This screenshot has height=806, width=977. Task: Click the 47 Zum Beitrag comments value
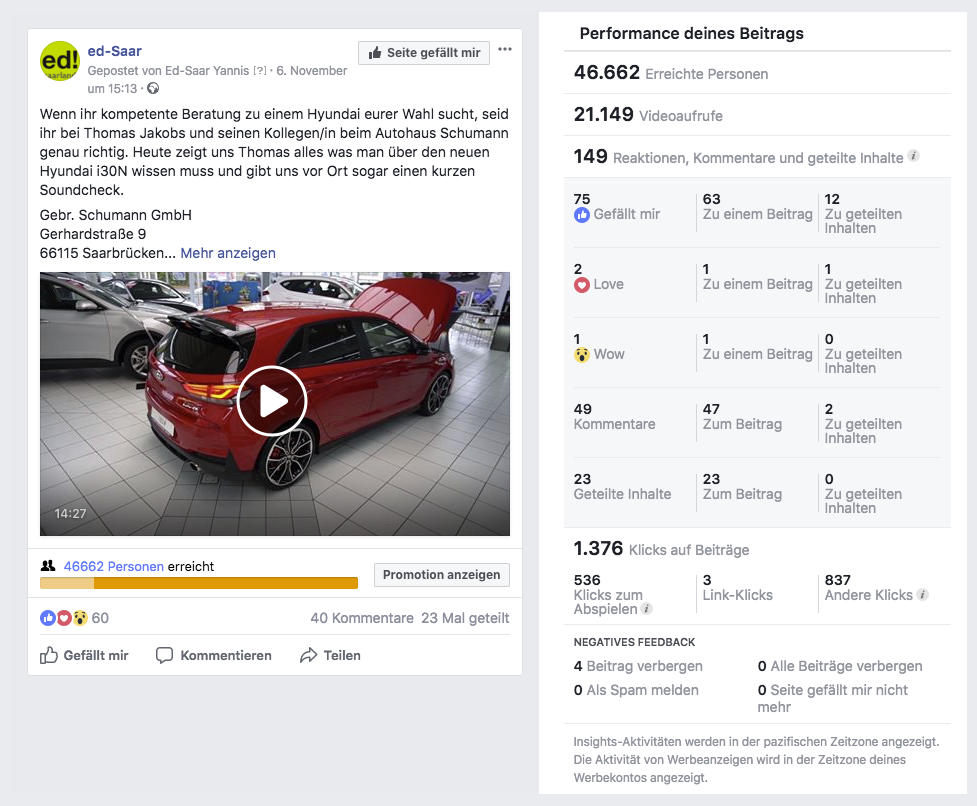pos(742,417)
